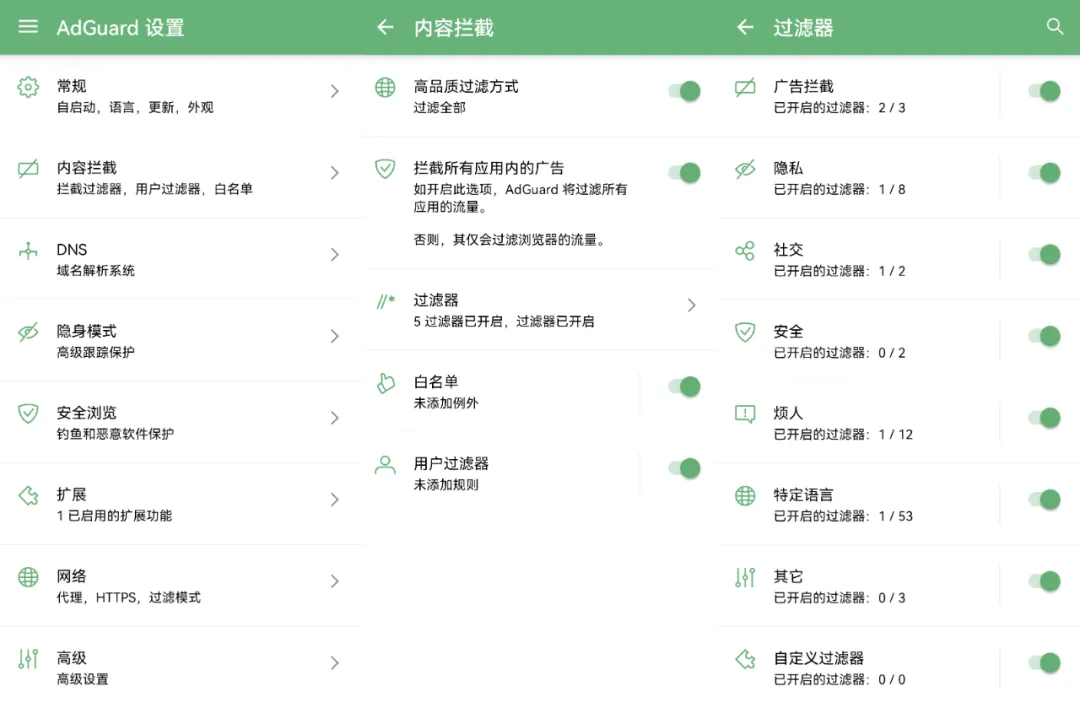Screen dimensions: 1080x724
Task: Click the person icon beside 用户过滤器
Action: point(385,465)
